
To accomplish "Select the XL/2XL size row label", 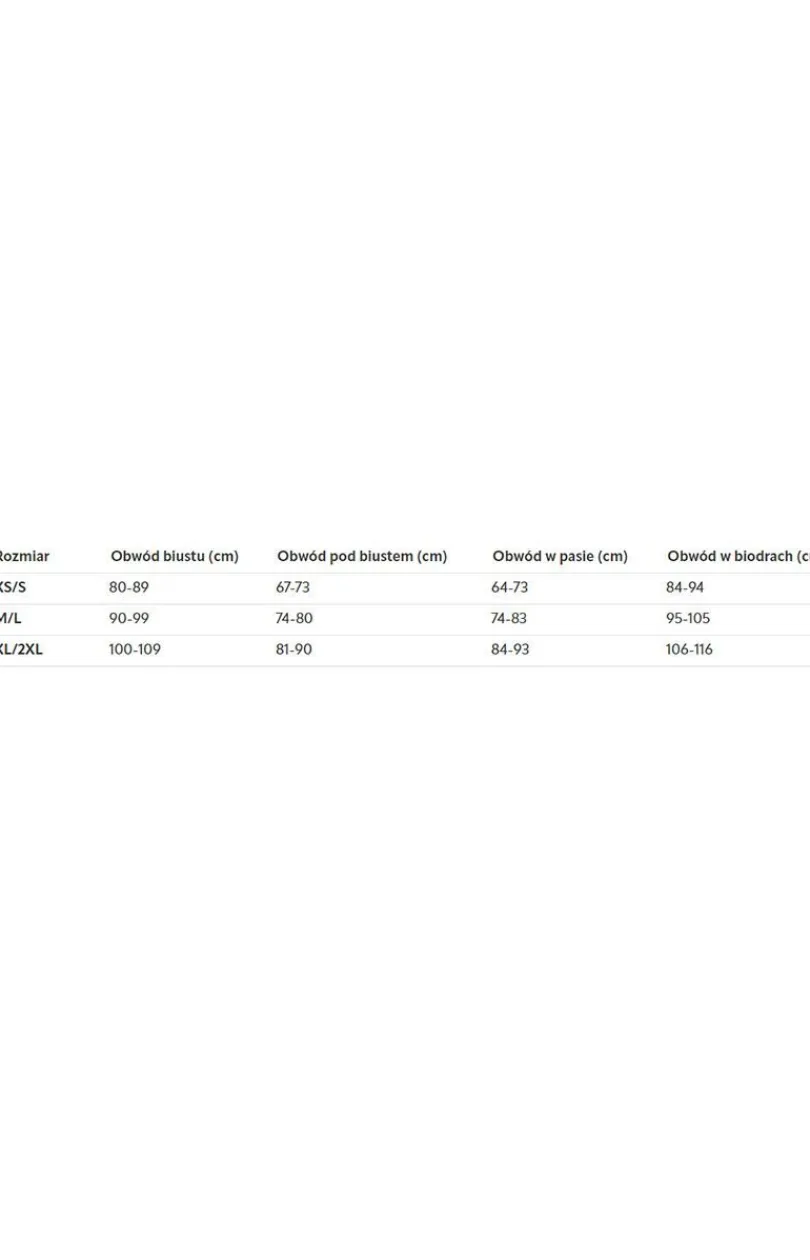I will click(21, 650).
